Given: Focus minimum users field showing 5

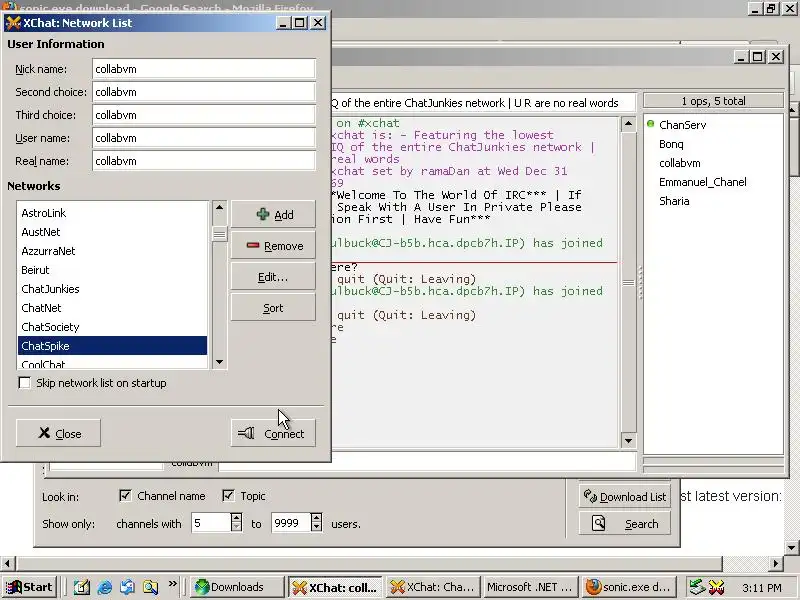Looking at the screenshot, I should coord(210,523).
